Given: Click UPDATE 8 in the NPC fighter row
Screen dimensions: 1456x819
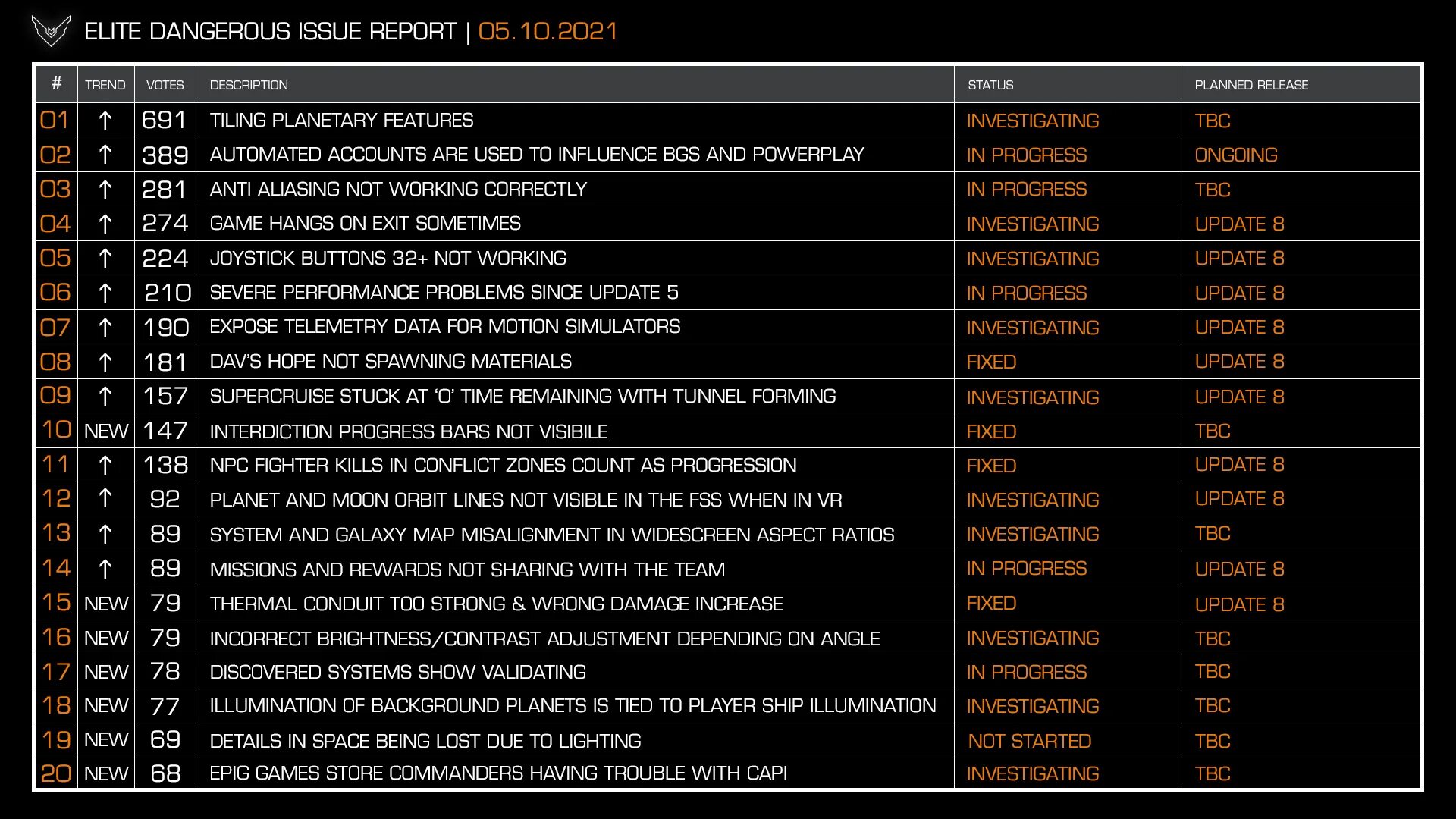Looking at the screenshot, I should (x=1239, y=465).
